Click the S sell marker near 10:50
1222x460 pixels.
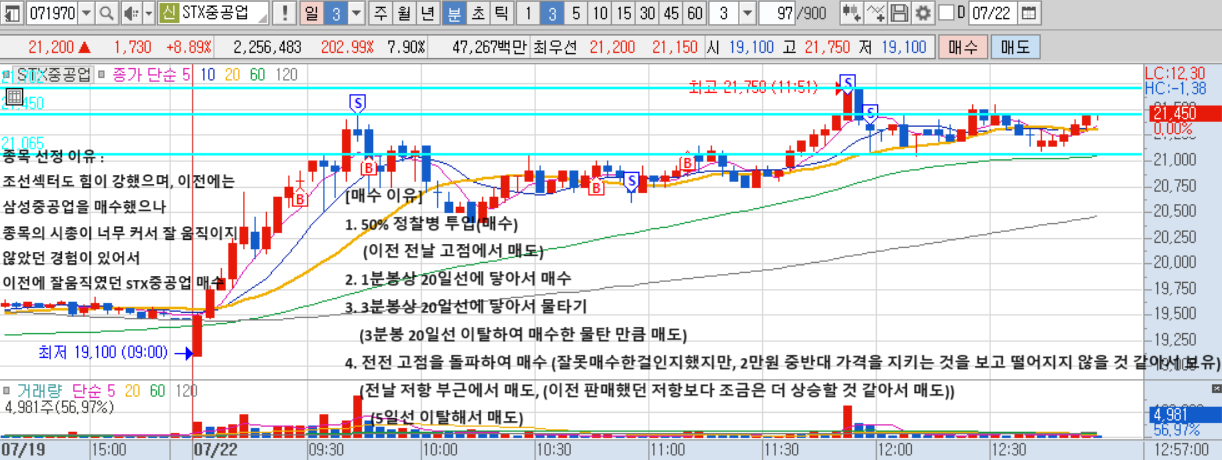pyautogui.click(x=631, y=182)
